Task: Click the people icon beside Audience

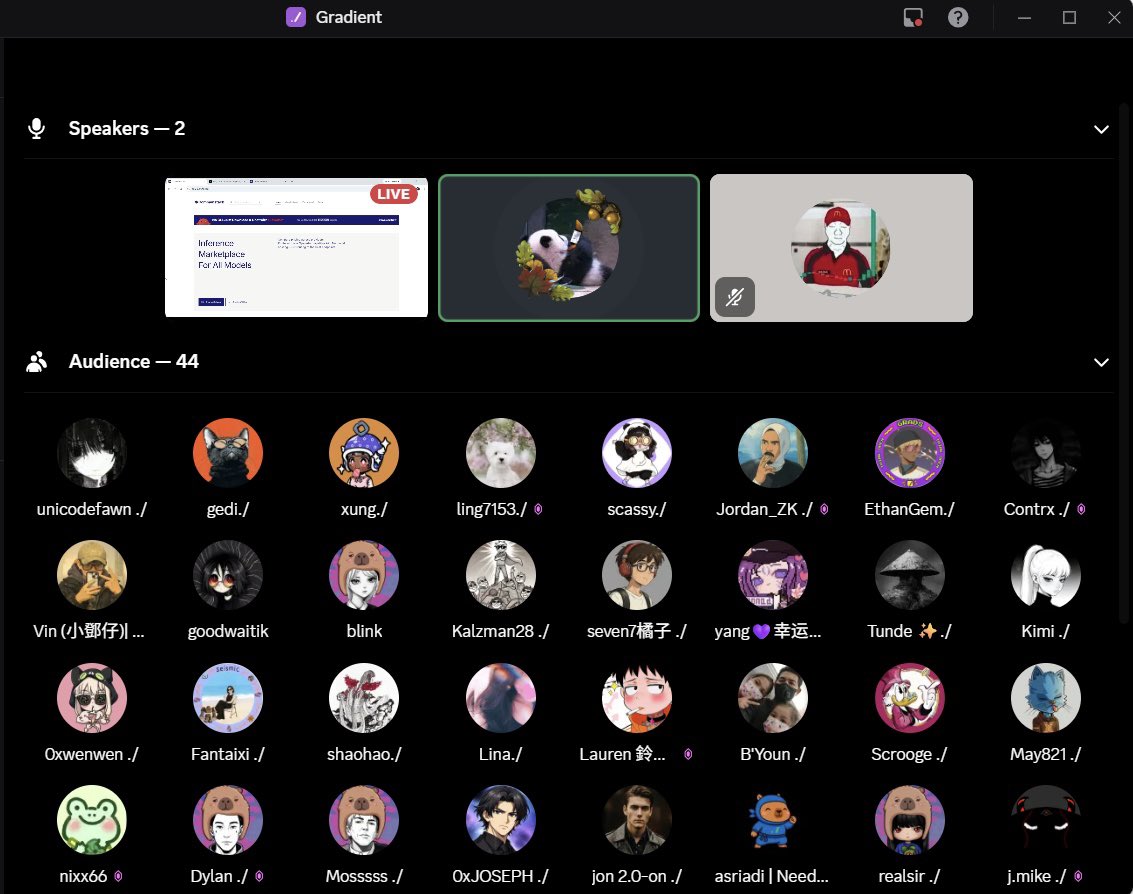Action: [36, 361]
